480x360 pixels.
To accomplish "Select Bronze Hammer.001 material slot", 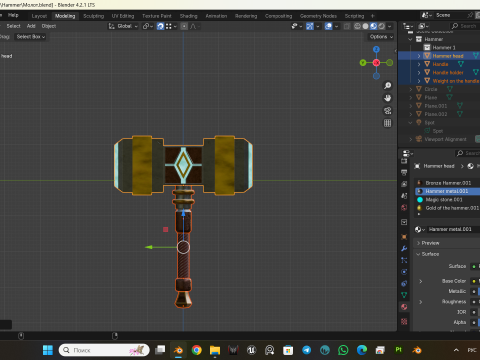I will [447, 183].
